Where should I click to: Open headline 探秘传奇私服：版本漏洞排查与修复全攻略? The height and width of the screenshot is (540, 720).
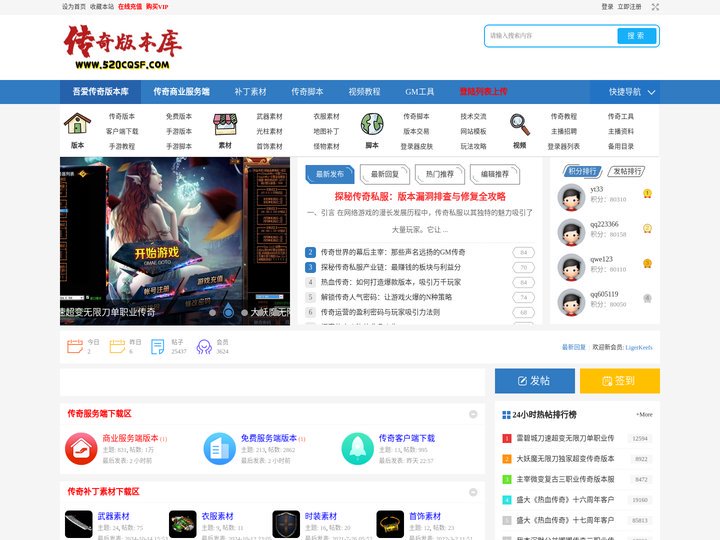click(x=420, y=197)
